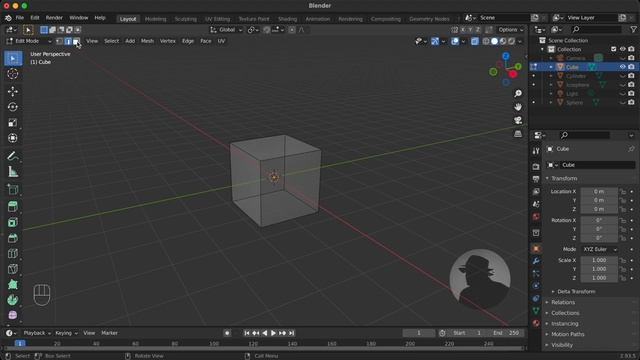This screenshot has width=640, height=360.
Task: Open the Object Data mesh properties tab
Action: pos(536,311)
